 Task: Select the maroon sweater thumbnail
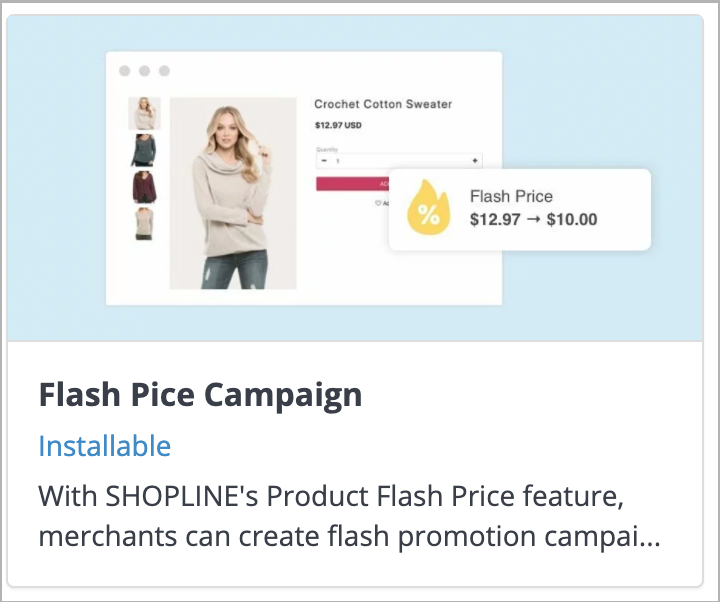pyautogui.click(x=144, y=187)
